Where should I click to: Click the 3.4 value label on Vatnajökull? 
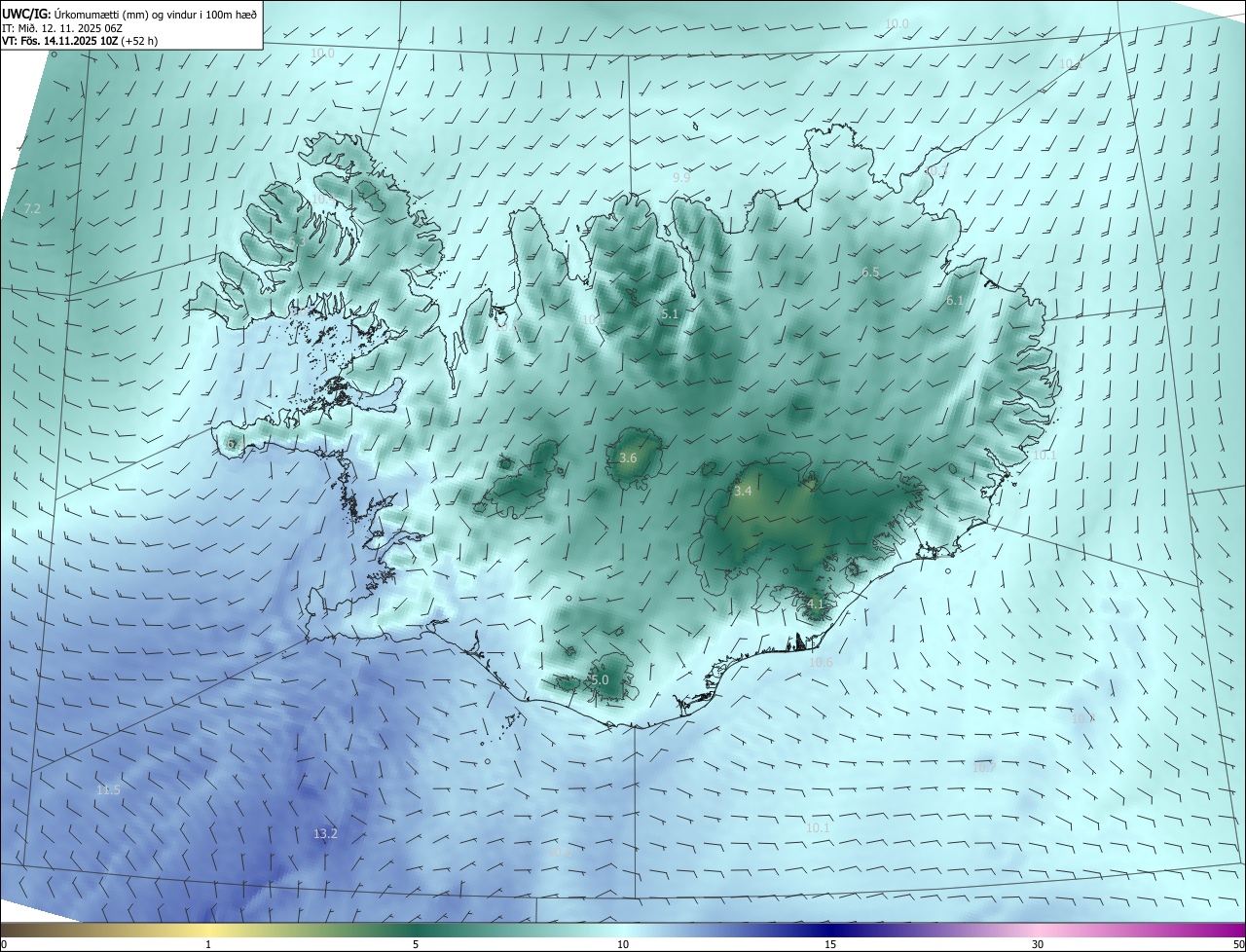coord(743,492)
